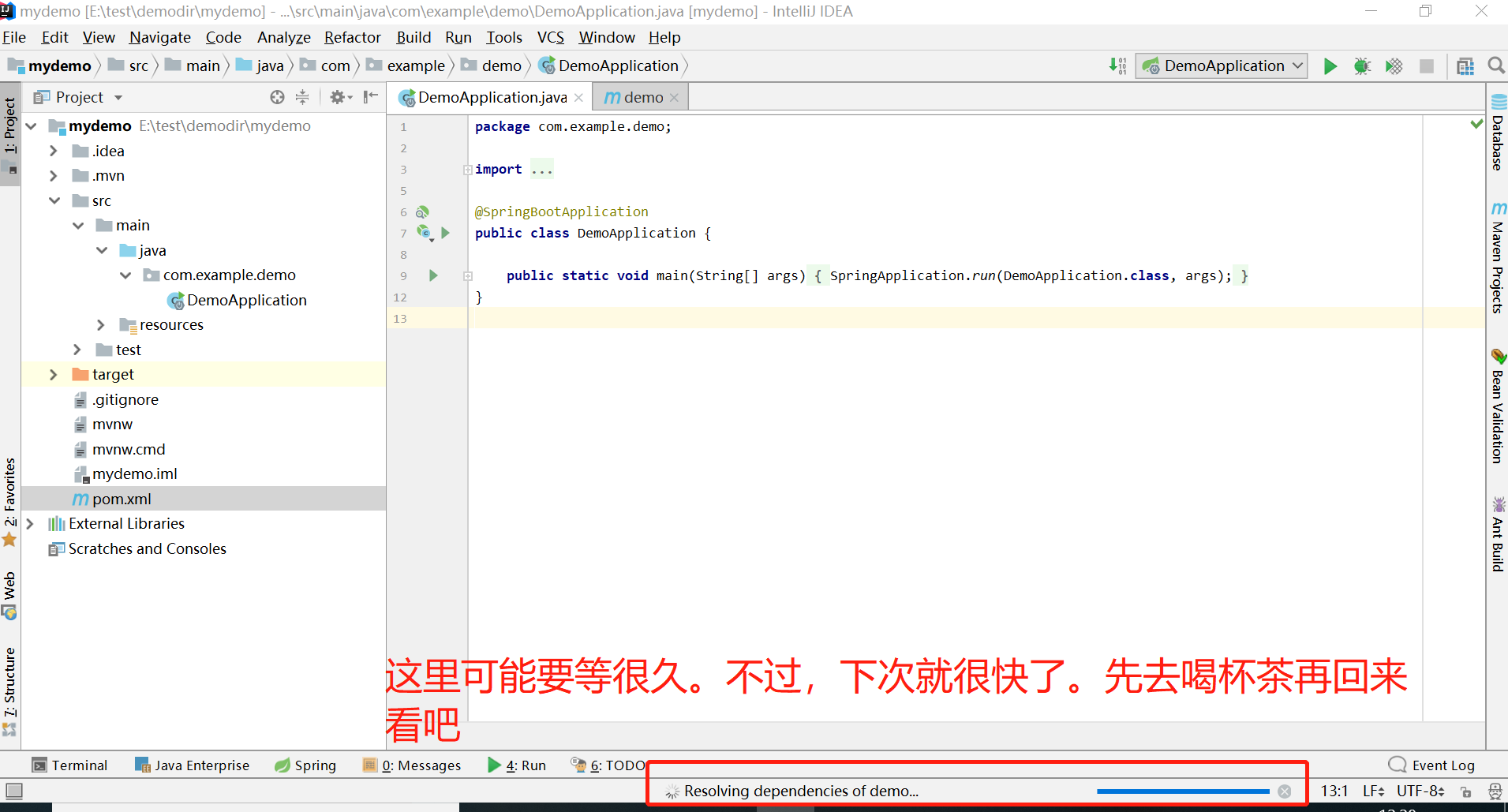This screenshot has width=1508, height=812.
Task: Toggle the tool window quick-access button bottom-left
Action: pyautogui.click(x=14, y=791)
